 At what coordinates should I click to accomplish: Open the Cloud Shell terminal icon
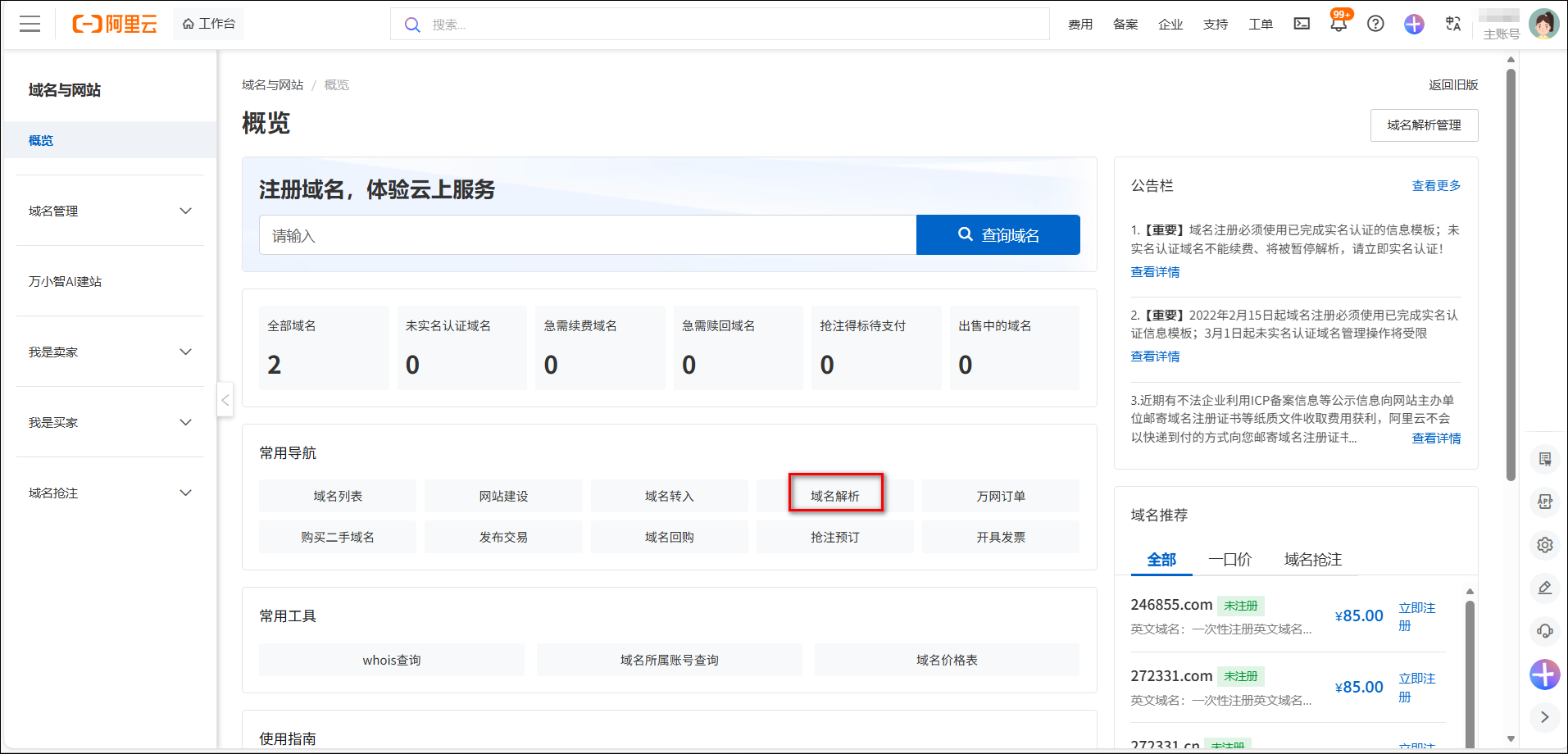1302,24
